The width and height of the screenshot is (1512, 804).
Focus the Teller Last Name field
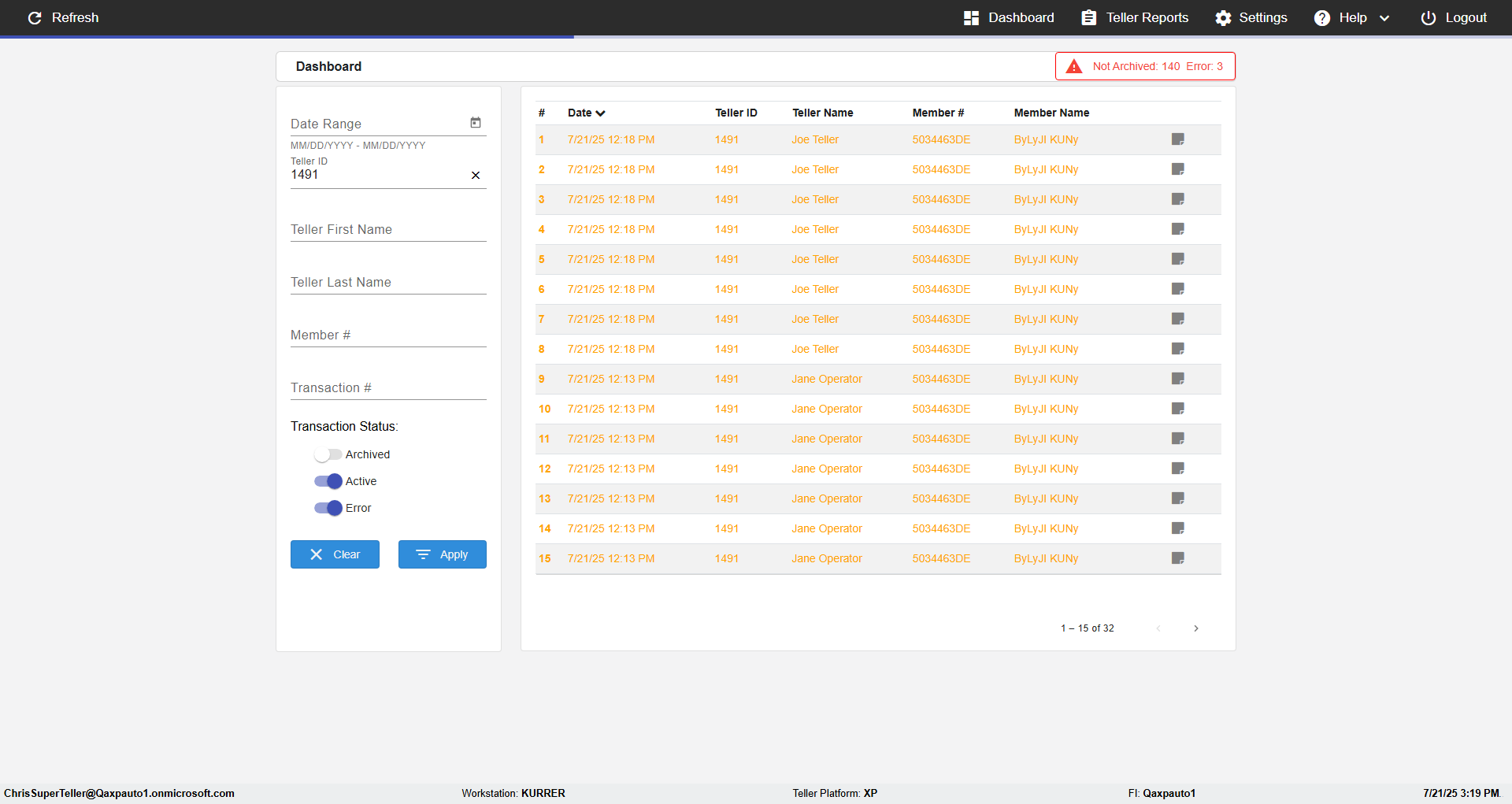[x=388, y=282]
